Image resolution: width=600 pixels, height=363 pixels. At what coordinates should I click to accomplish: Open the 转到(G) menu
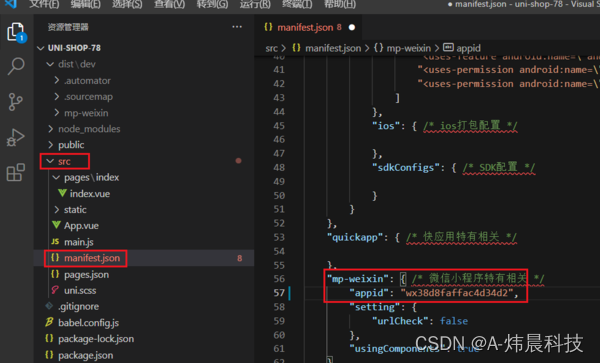[212, 4]
